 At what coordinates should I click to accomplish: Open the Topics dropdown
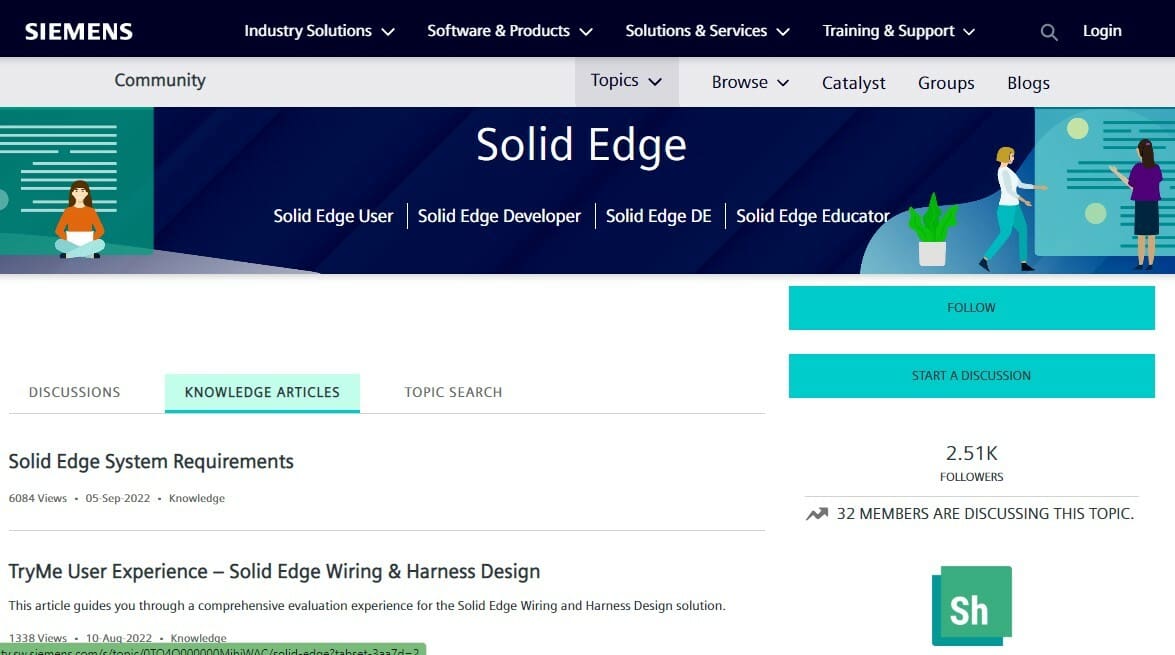click(626, 81)
